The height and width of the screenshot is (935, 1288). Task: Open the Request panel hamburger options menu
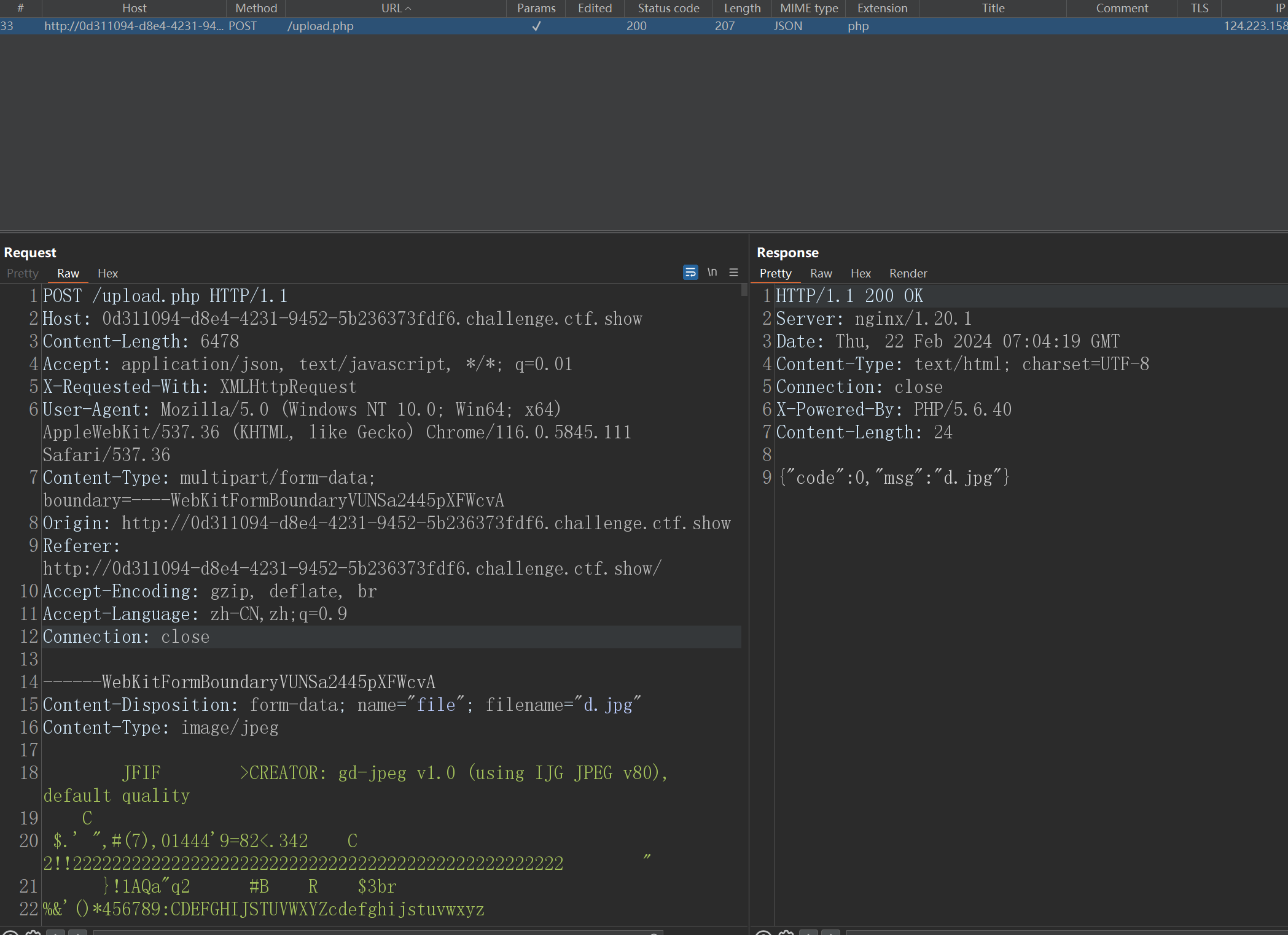[x=733, y=272]
